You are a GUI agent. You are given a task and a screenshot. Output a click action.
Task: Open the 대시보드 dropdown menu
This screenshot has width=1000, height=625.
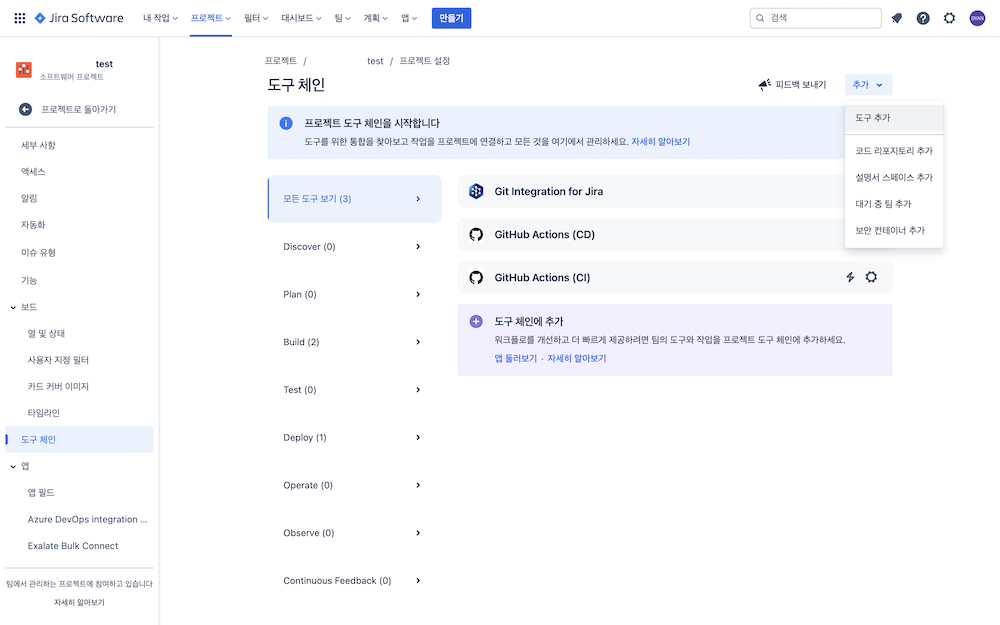pyautogui.click(x=301, y=18)
